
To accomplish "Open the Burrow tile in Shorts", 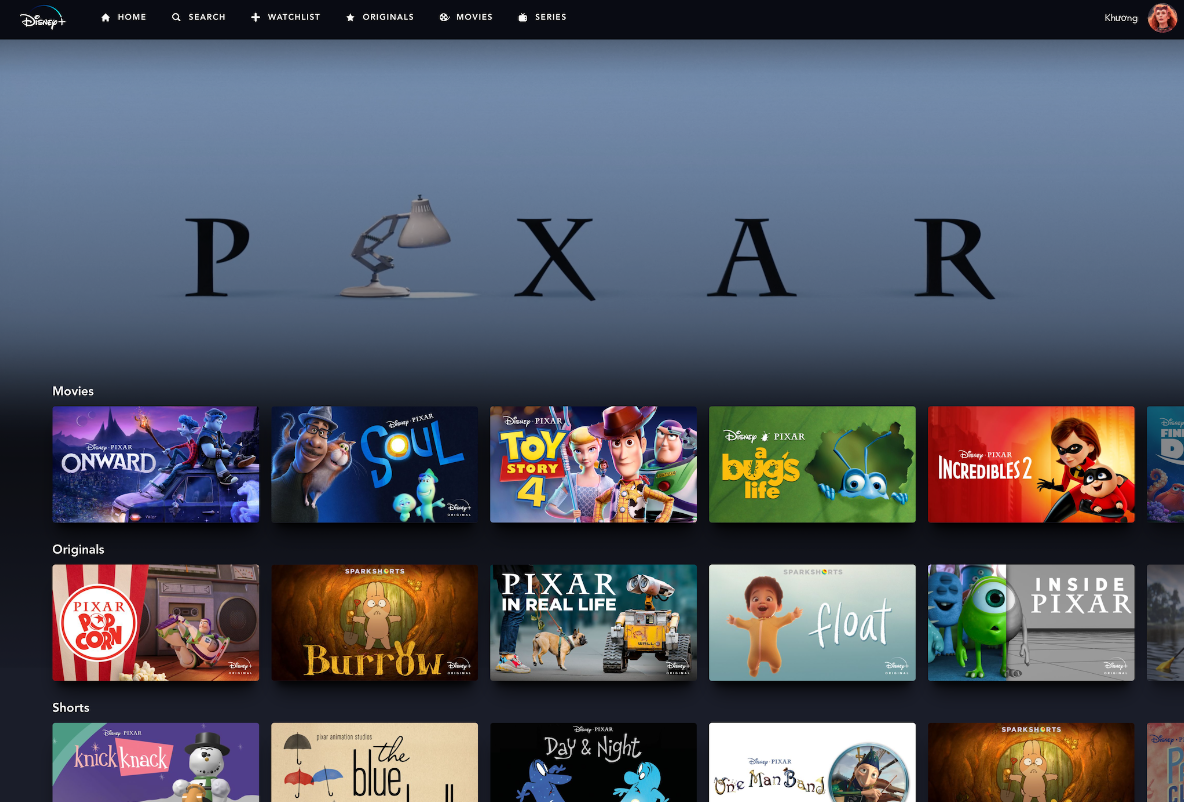I will pos(1031,763).
